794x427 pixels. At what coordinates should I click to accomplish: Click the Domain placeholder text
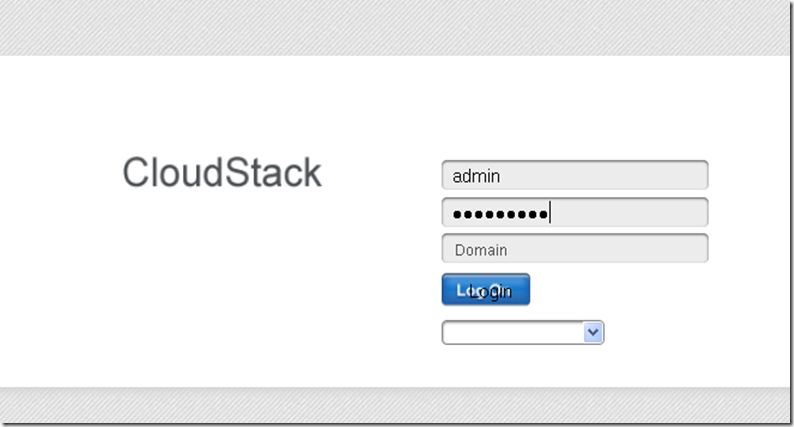481,250
